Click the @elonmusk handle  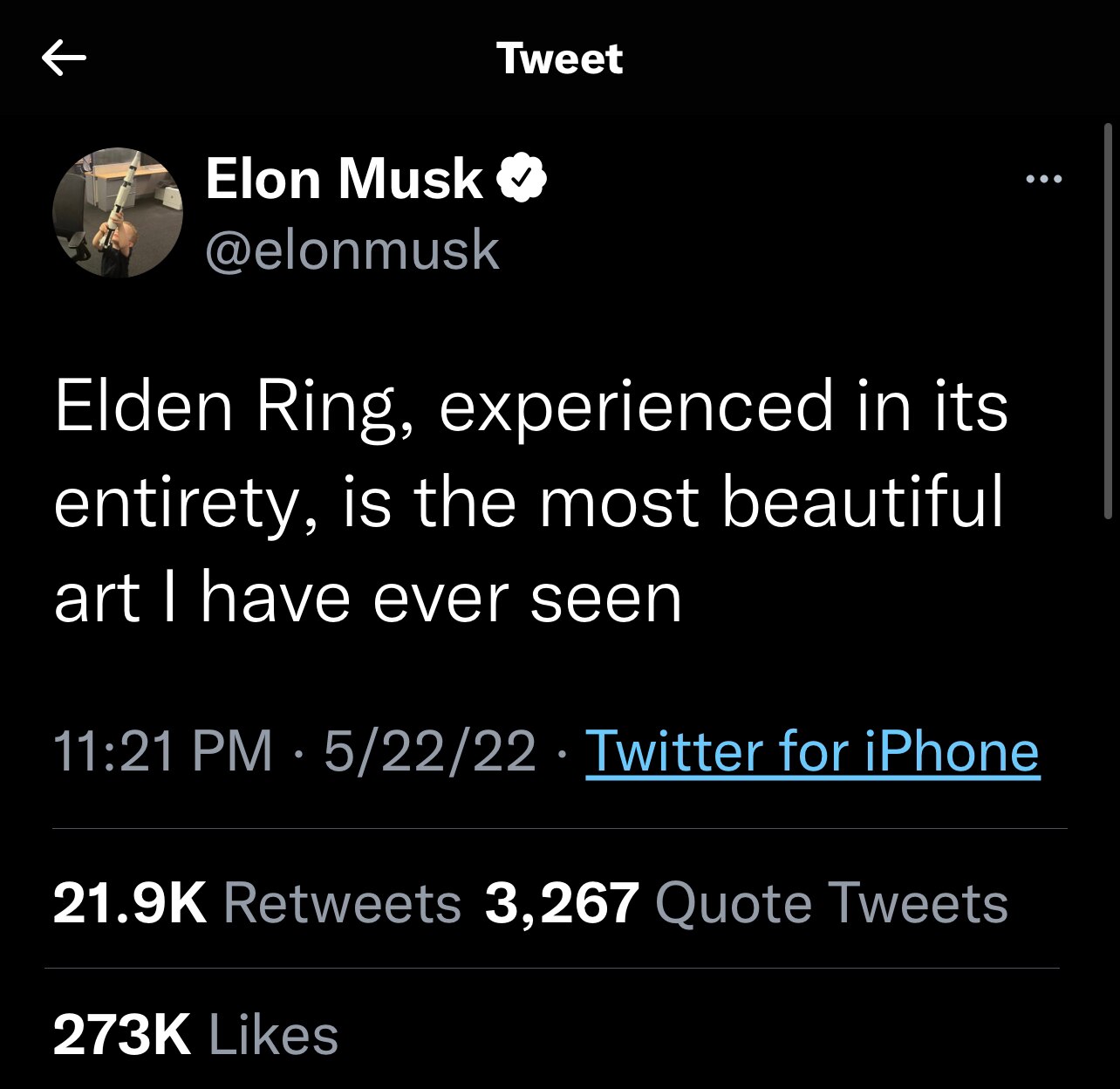(352, 250)
